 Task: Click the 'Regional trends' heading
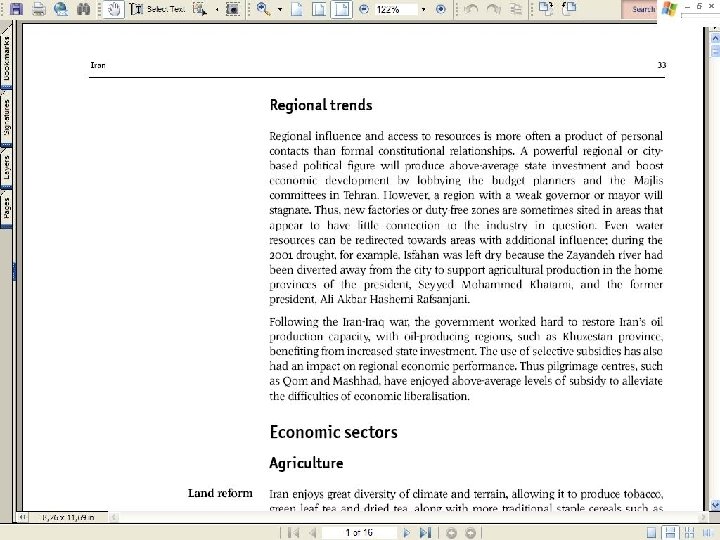321,105
